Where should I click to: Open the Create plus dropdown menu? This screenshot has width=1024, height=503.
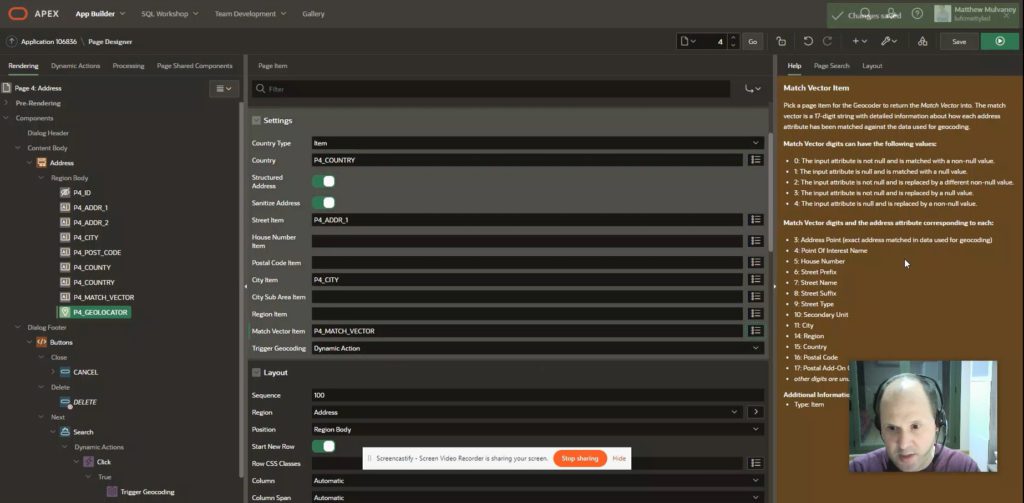click(x=859, y=41)
